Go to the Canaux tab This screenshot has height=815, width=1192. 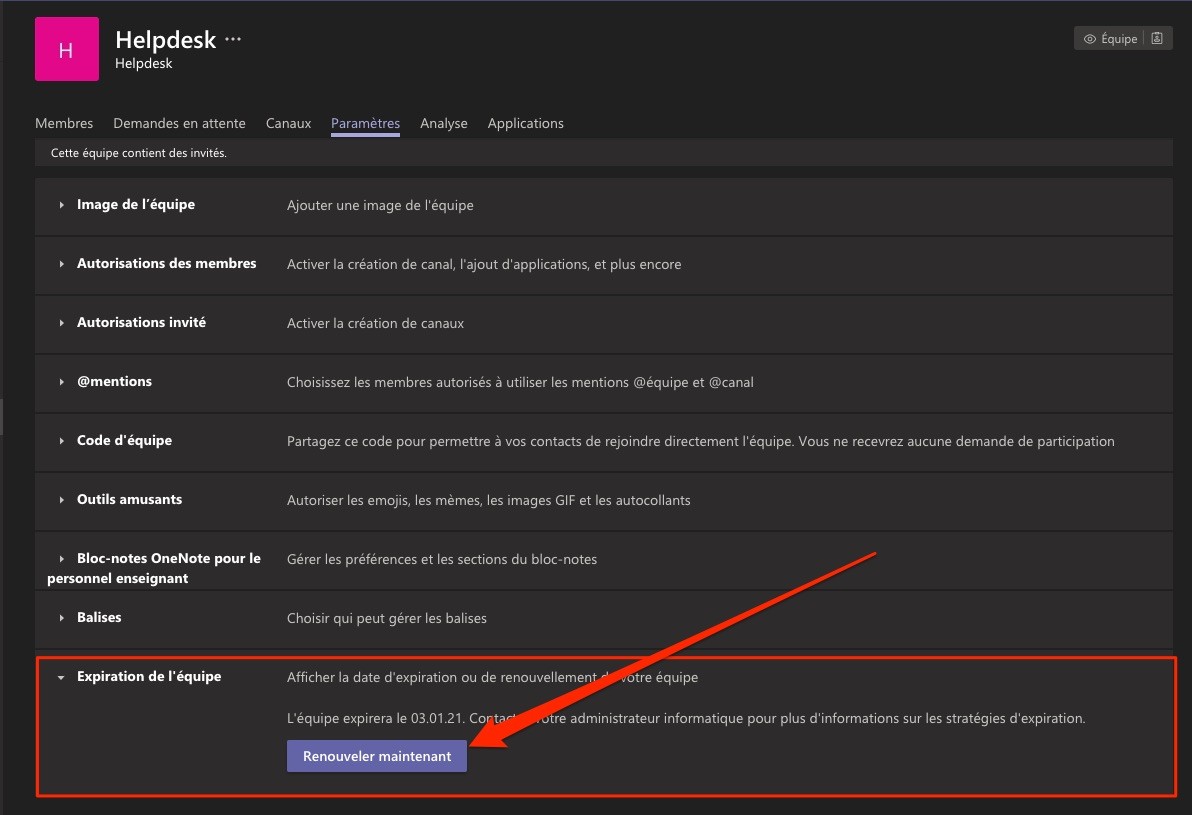click(288, 123)
